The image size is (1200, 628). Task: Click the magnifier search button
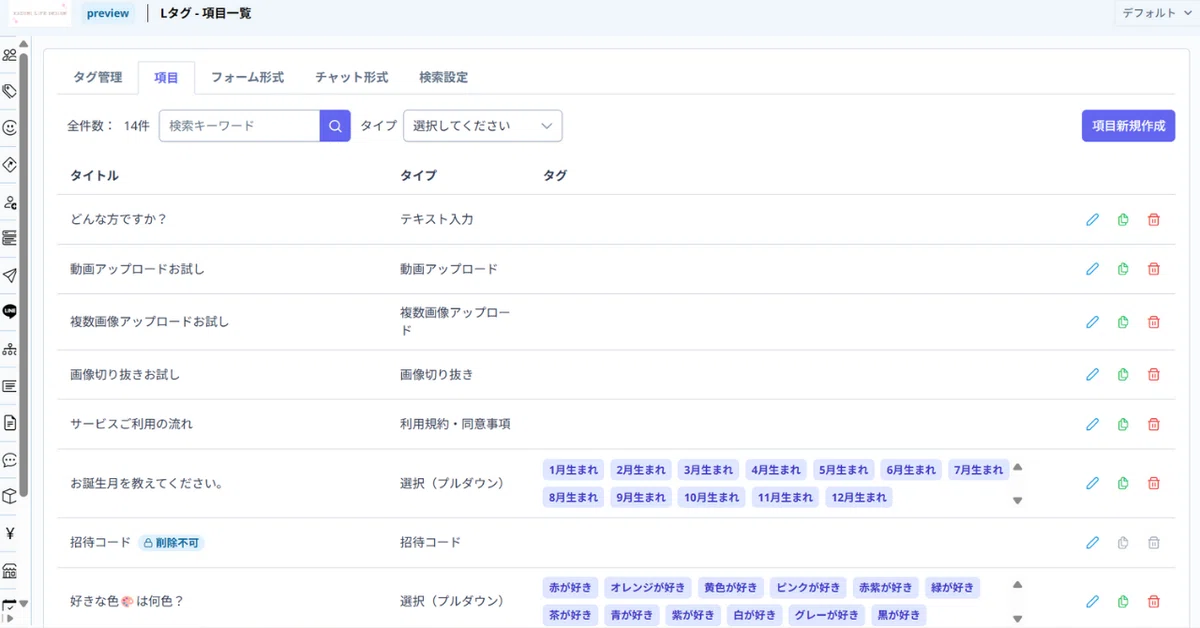(335, 126)
